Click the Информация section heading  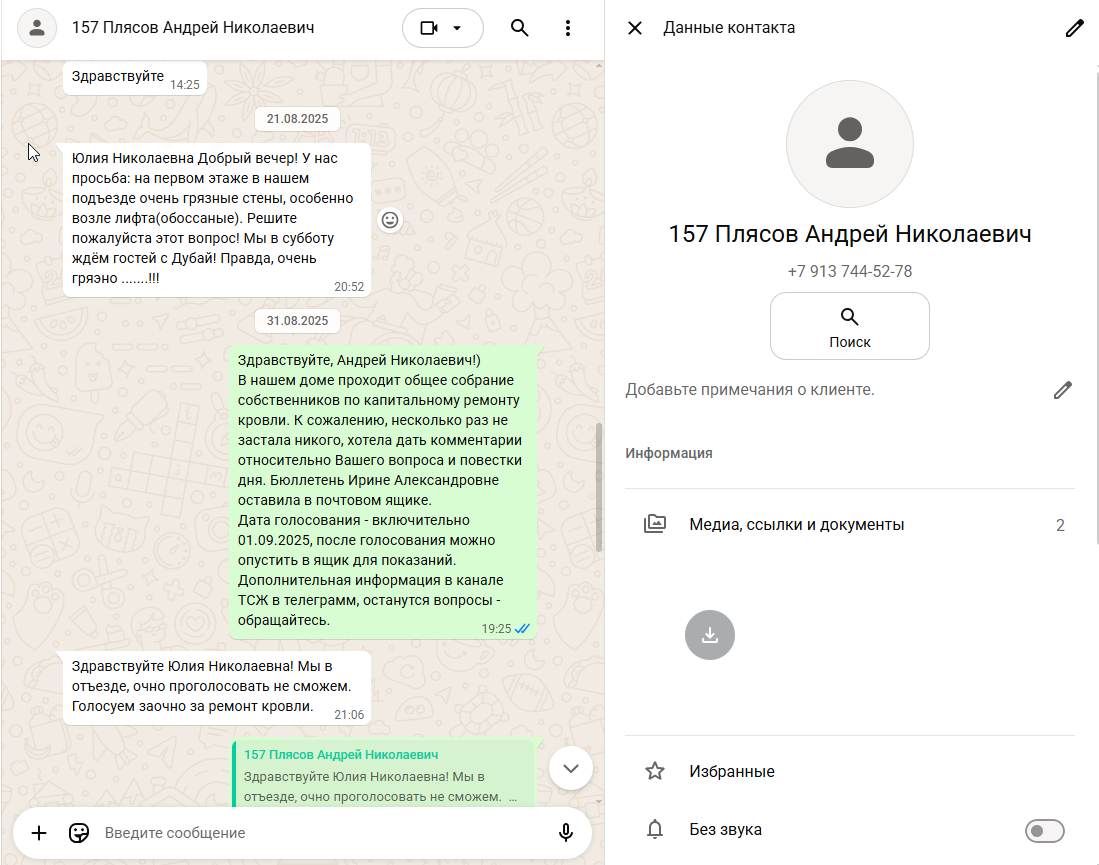click(x=669, y=454)
